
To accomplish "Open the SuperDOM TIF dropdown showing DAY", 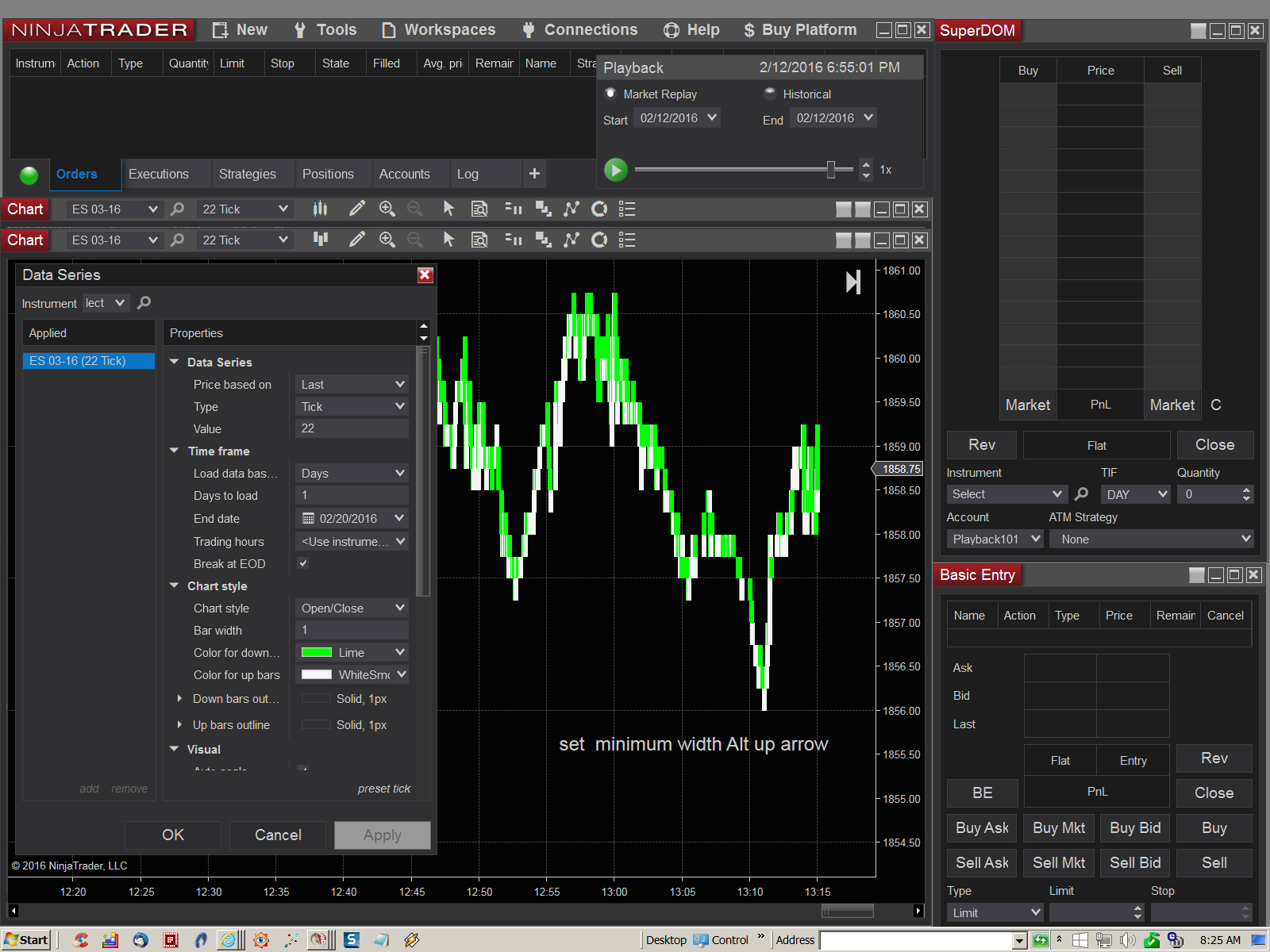I will coord(1136,494).
